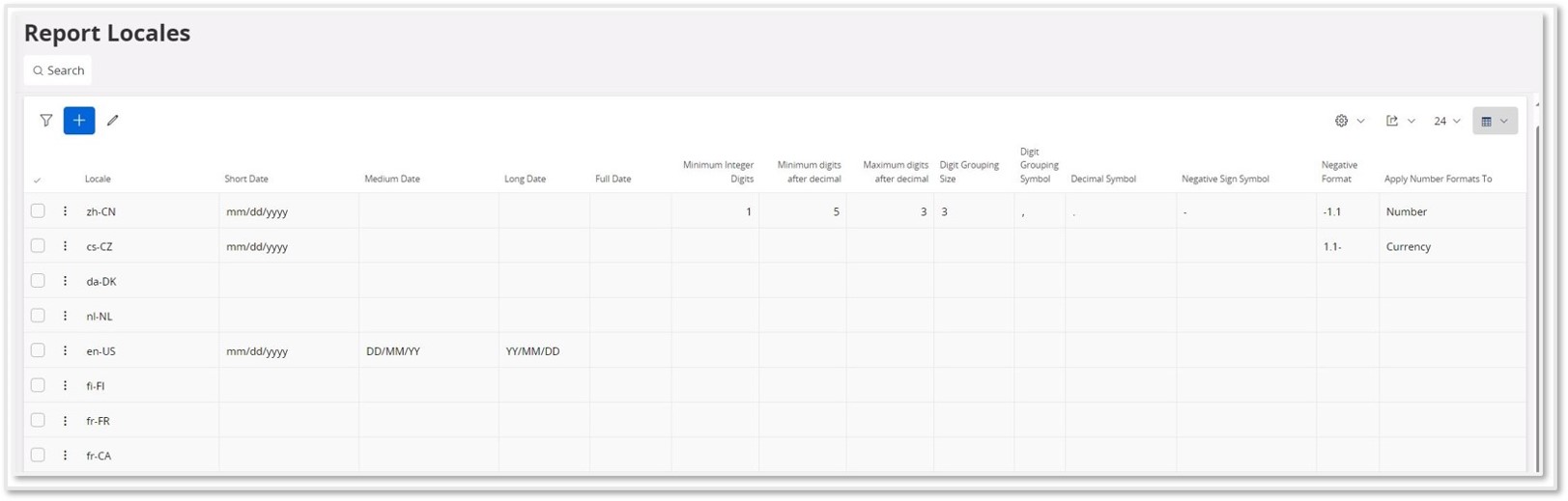Click the Maximum digits after decimal header
Screen dimensions: 1568x501
[x=896, y=172]
